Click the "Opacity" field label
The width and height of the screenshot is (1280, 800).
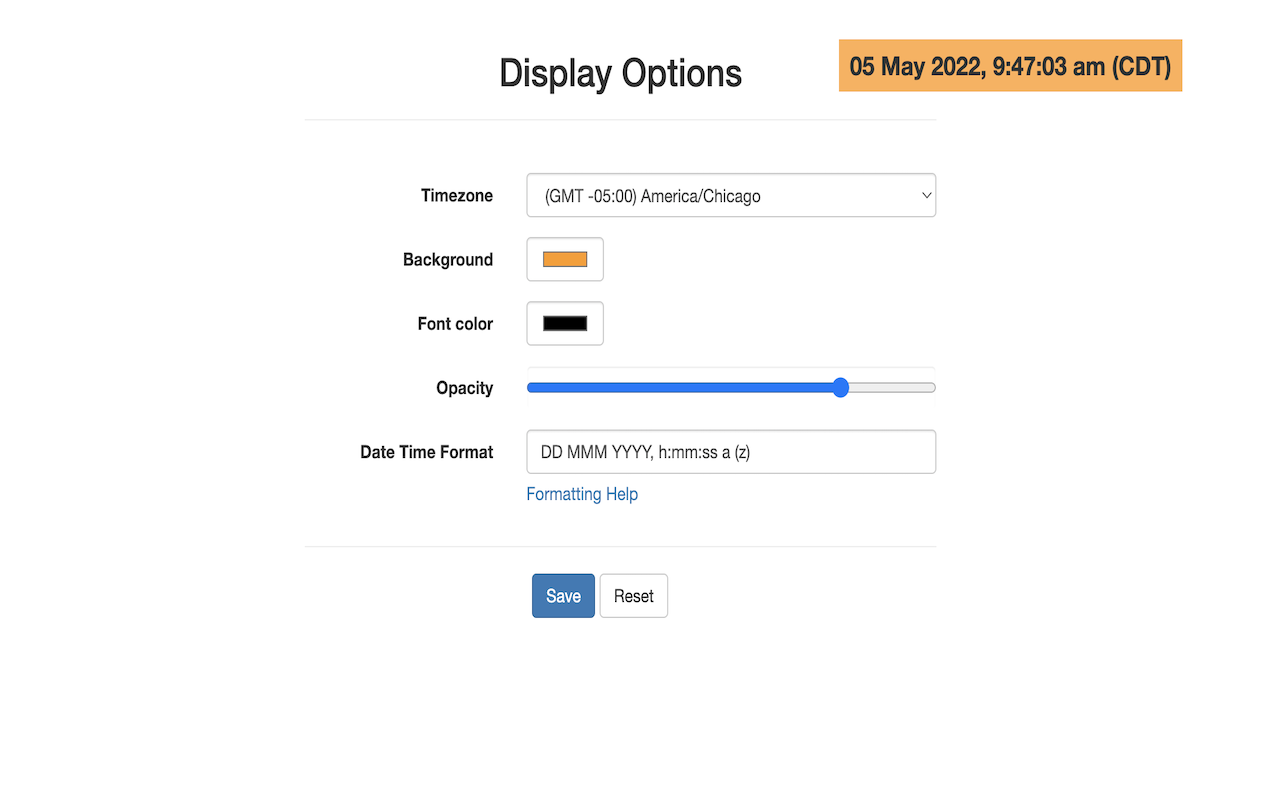click(x=464, y=388)
